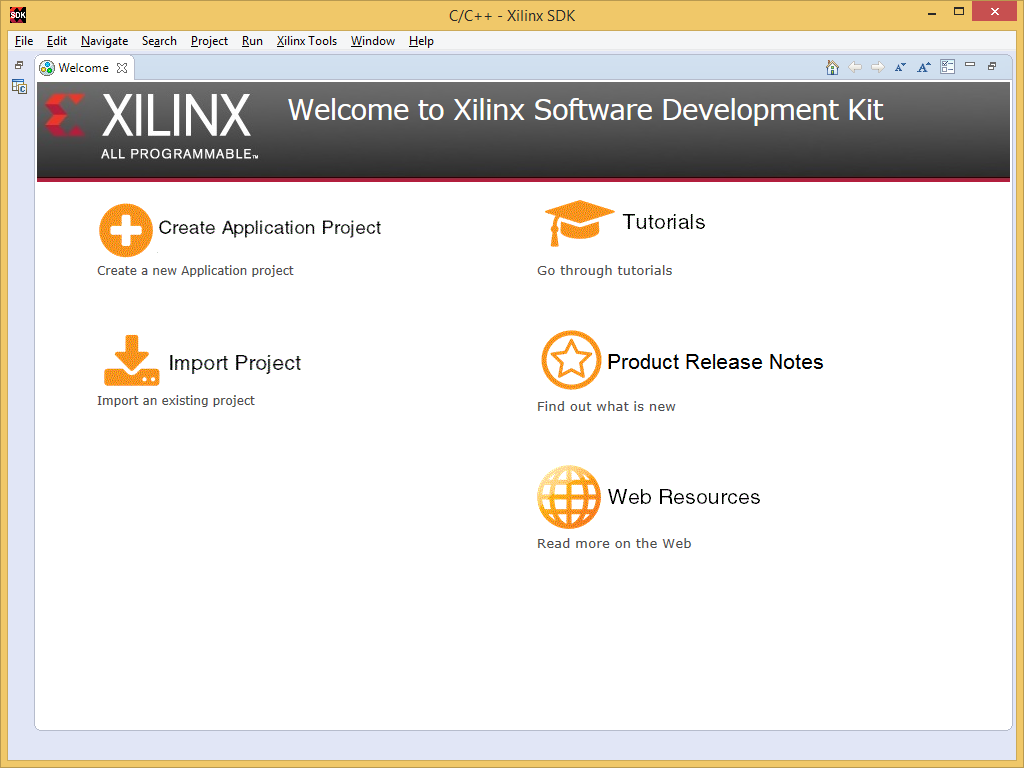Select the Welcome tab
Screen dimensions: 1024x768
point(83,68)
